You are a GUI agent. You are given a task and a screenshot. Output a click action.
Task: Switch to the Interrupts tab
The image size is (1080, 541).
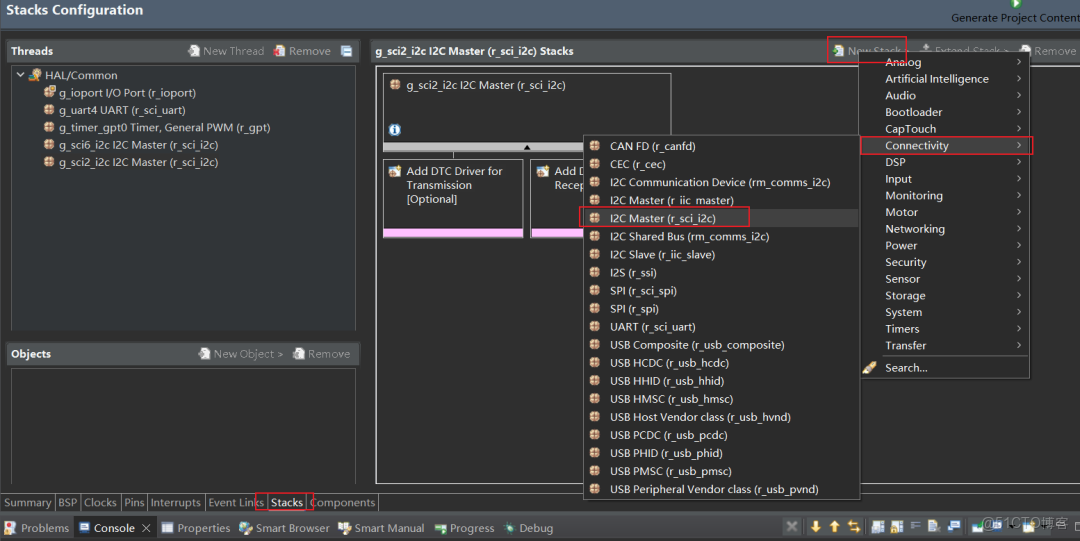click(x=176, y=502)
